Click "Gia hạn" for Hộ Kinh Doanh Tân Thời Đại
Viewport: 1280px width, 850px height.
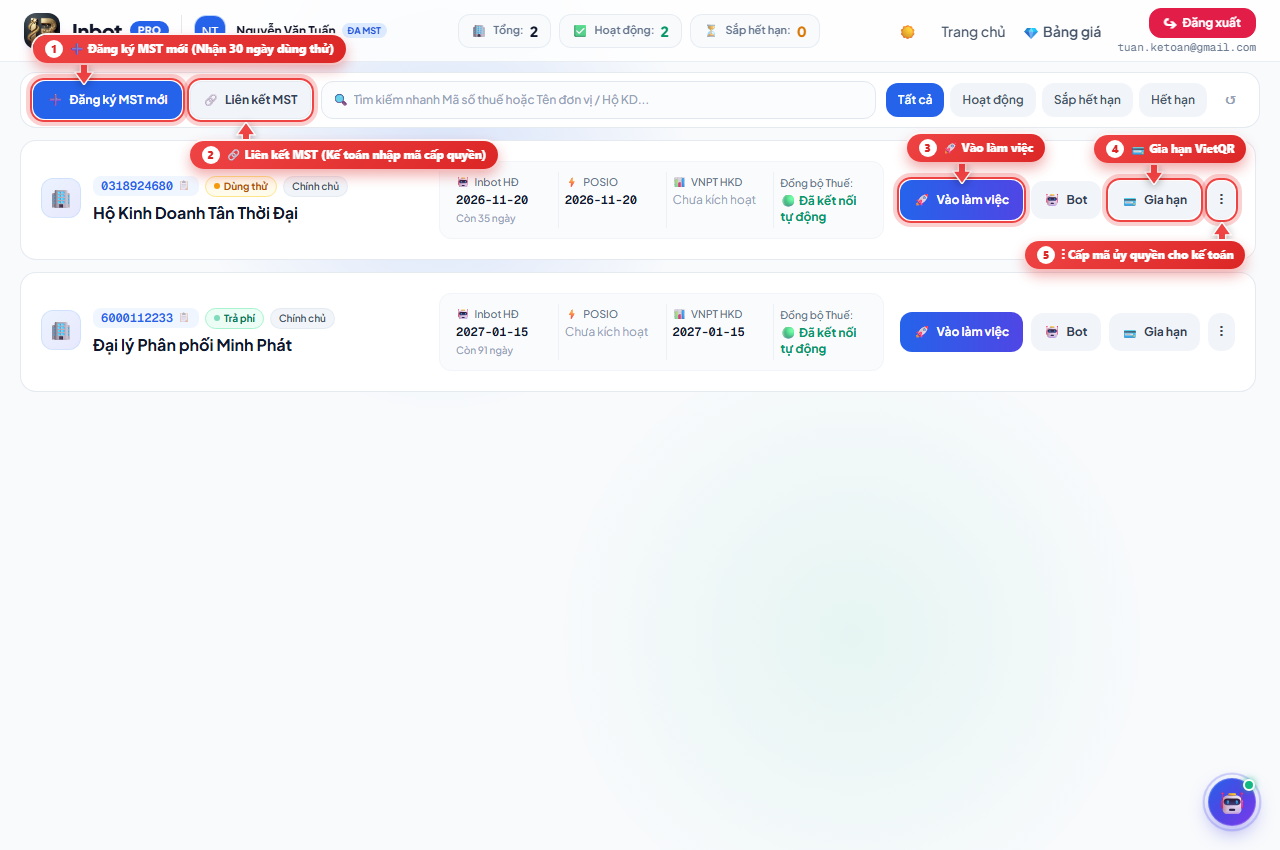point(1154,200)
